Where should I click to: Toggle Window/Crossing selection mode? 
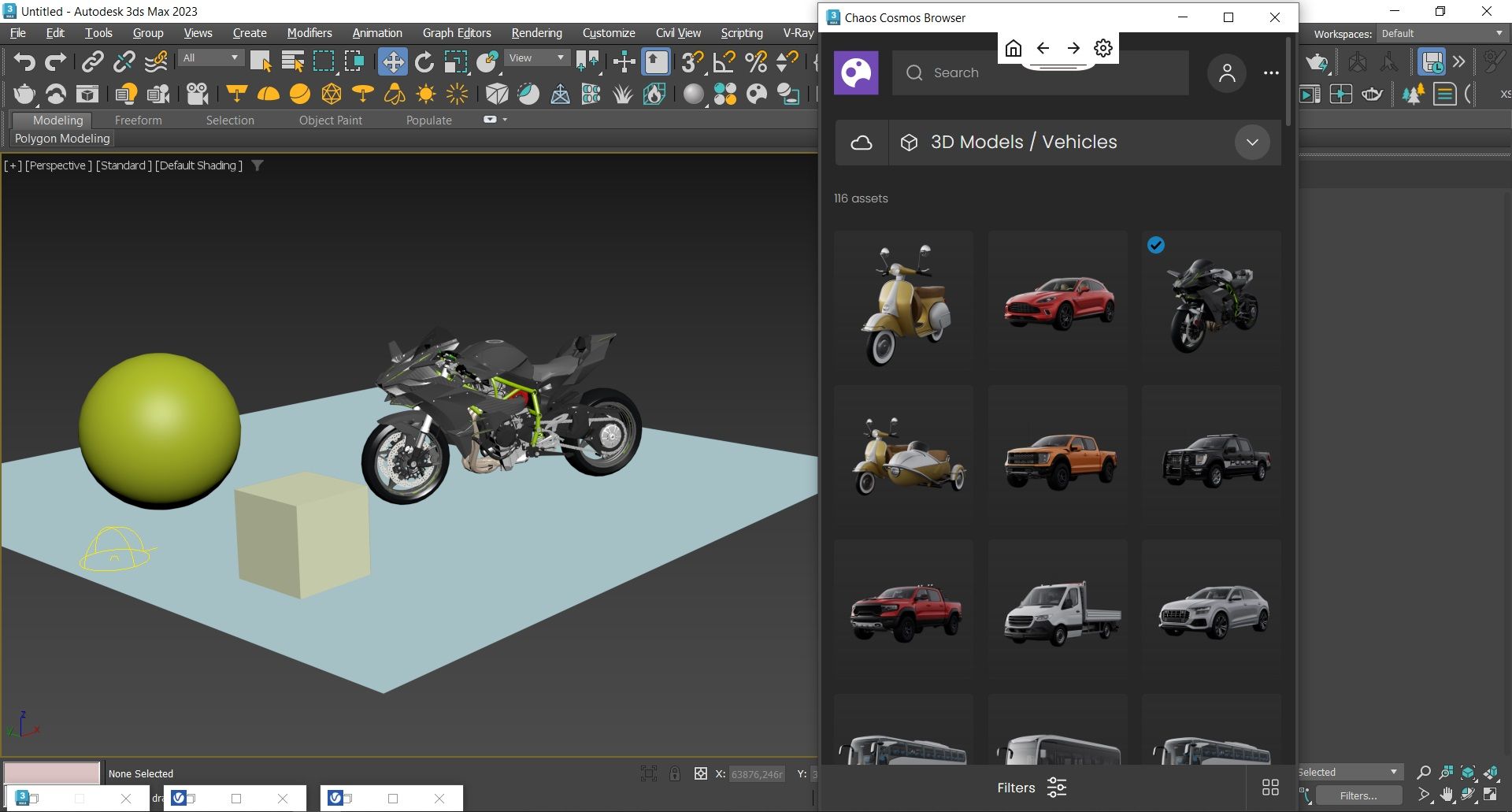354,61
